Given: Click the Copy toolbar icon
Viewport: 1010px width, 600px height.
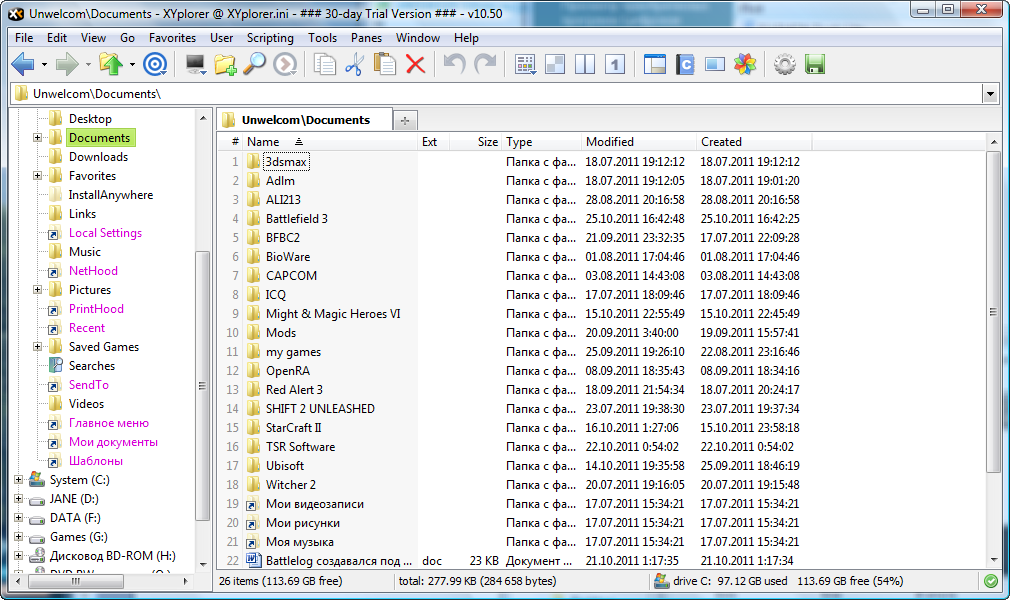Looking at the screenshot, I should [x=324, y=65].
